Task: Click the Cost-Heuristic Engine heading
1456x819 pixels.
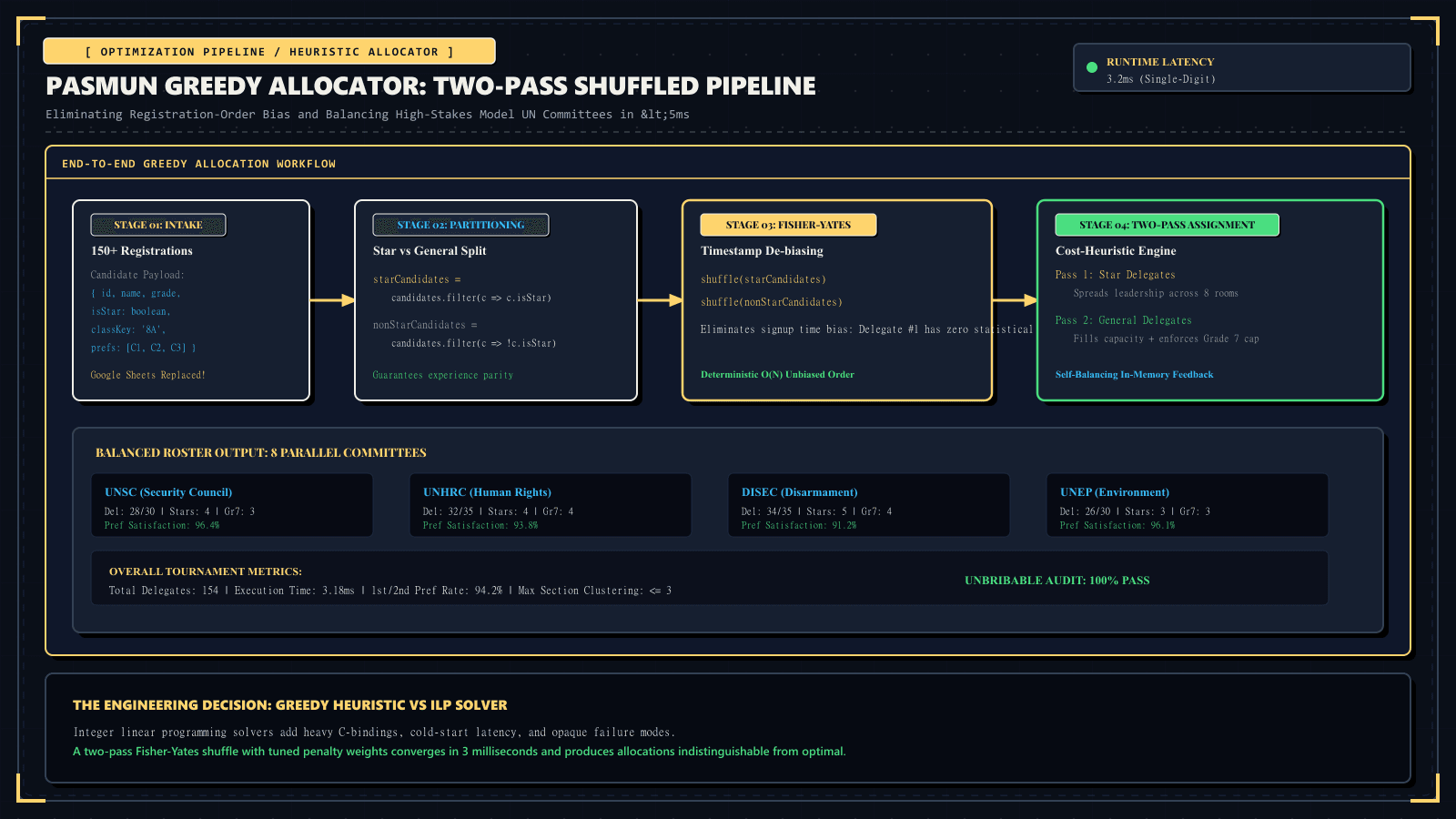Action: point(1116,251)
